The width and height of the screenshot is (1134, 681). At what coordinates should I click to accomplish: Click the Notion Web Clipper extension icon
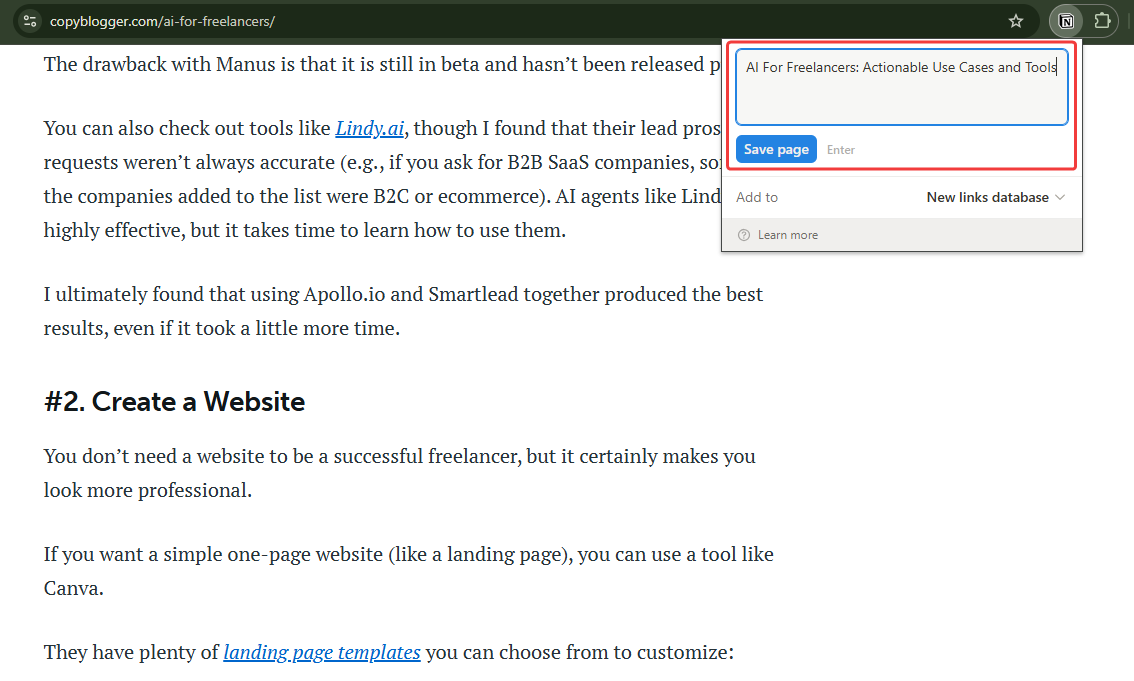click(1066, 21)
